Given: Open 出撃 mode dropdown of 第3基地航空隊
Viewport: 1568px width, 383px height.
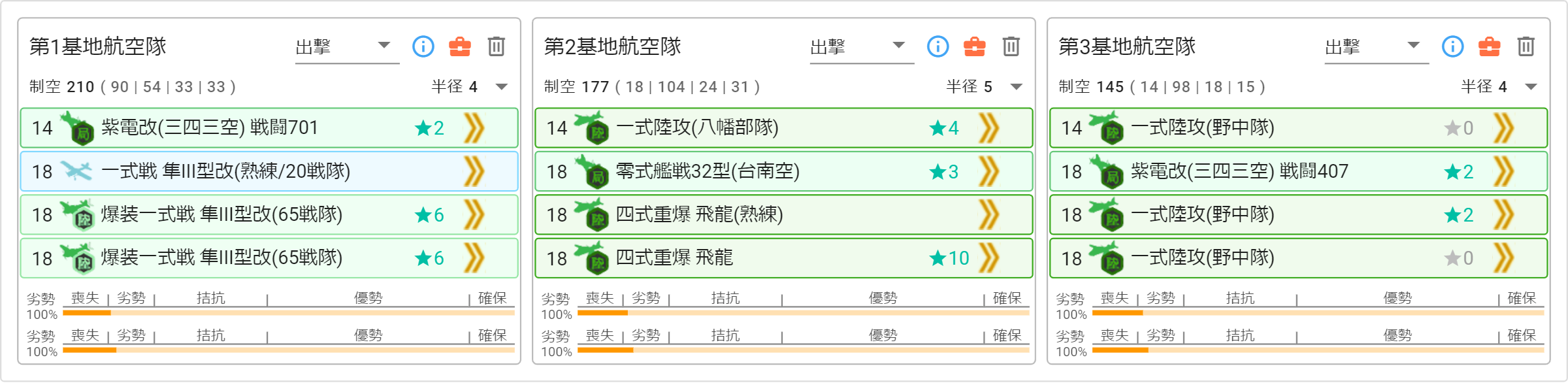Looking at the screenshot, I should click(1377, 47).
